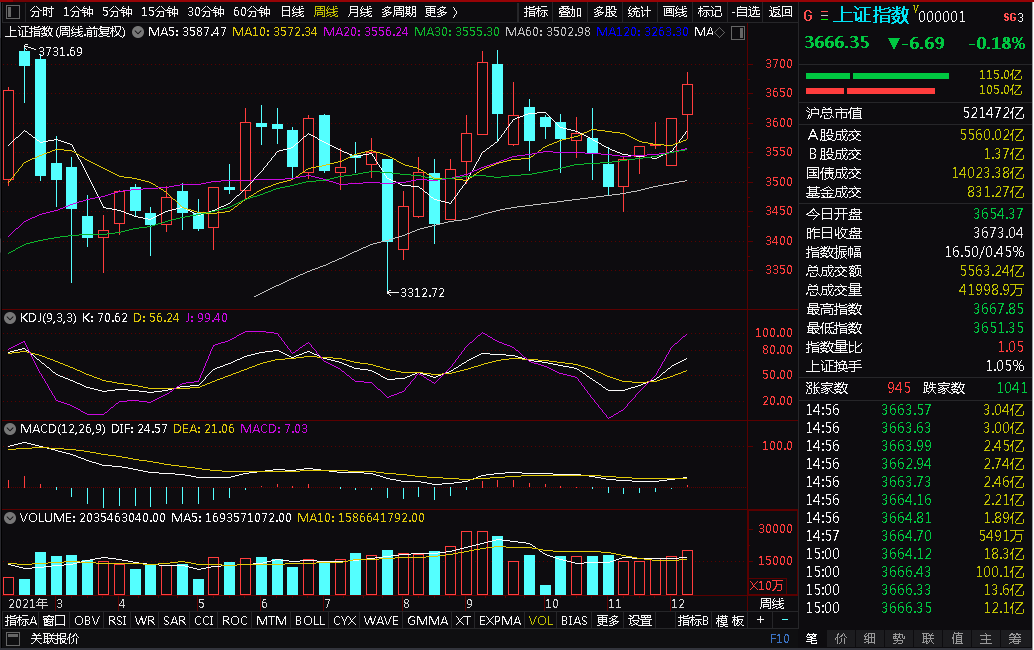Open the 统计 statistics button

tap(639, 12)
